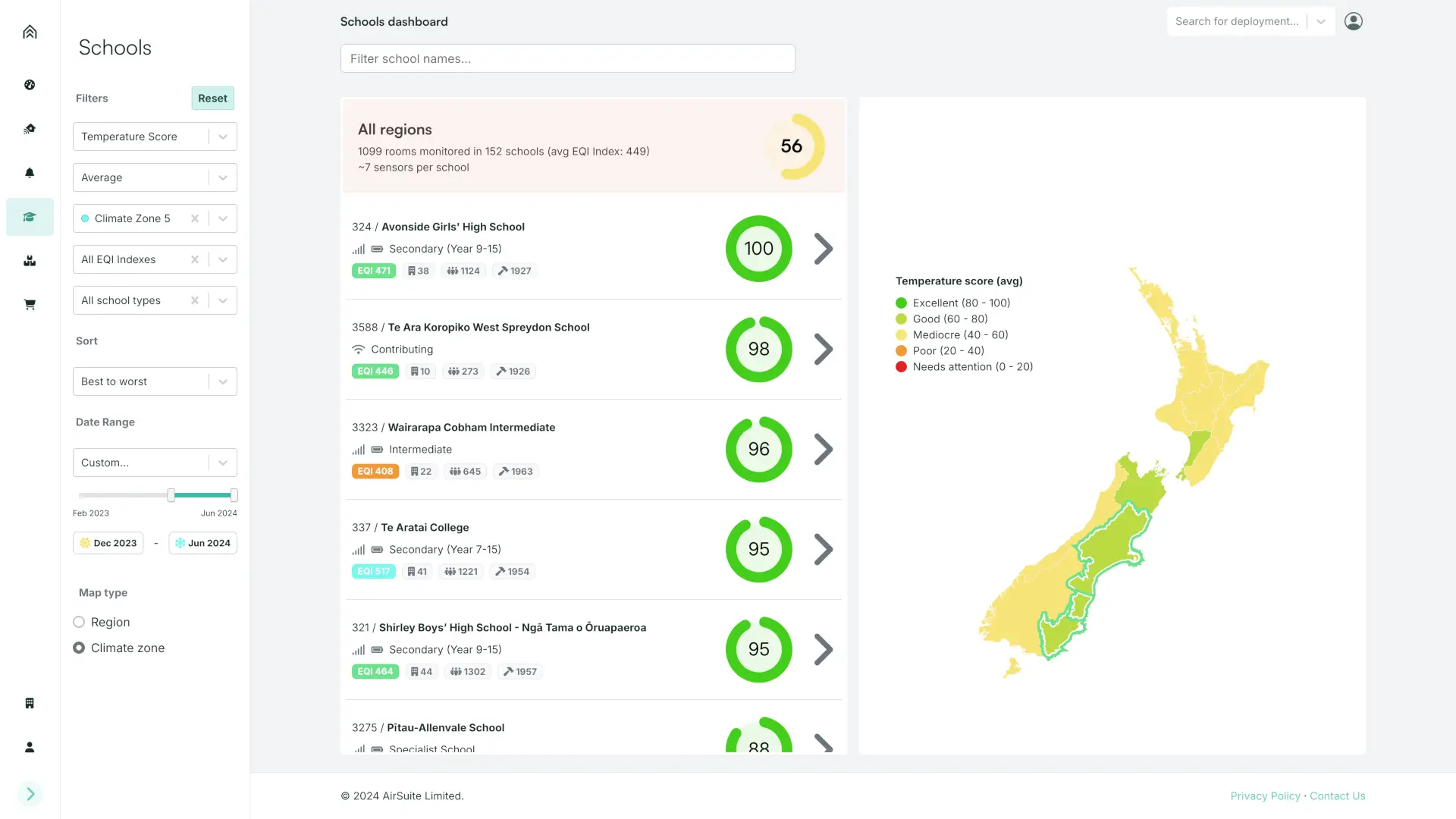Click the EQI 517 cyan badge
Screen dimensions: 1456x819
click(x=374, y=572)
